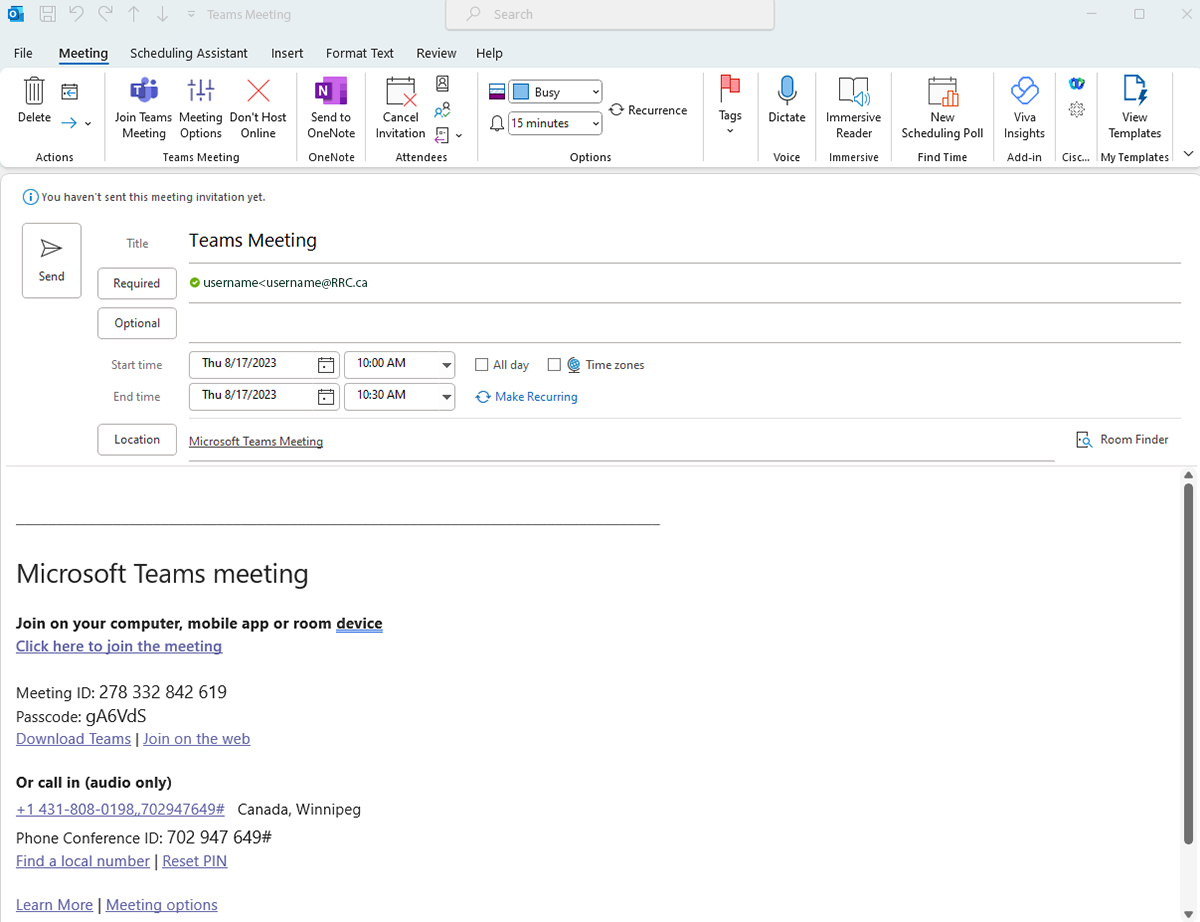Click the 'Click here to join the meeting' link
Viewport: 1200px width, 922px height.
(x=119, y=646)
